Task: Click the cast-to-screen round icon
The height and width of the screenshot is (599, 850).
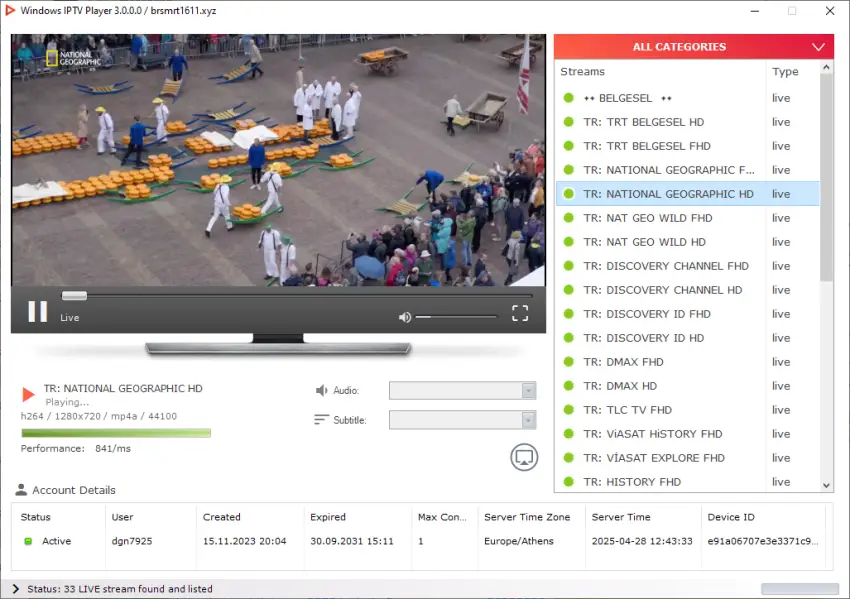Action: point(524,457)
